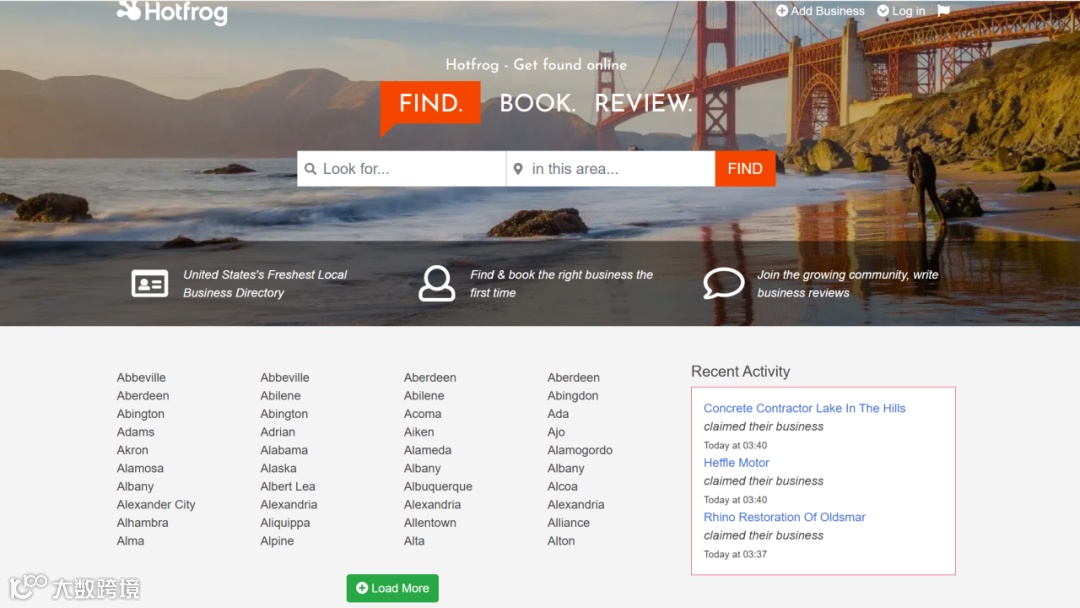1080x608 pixels.
Task: Click the magnifier icon in search field
Action: pos(311,169)
